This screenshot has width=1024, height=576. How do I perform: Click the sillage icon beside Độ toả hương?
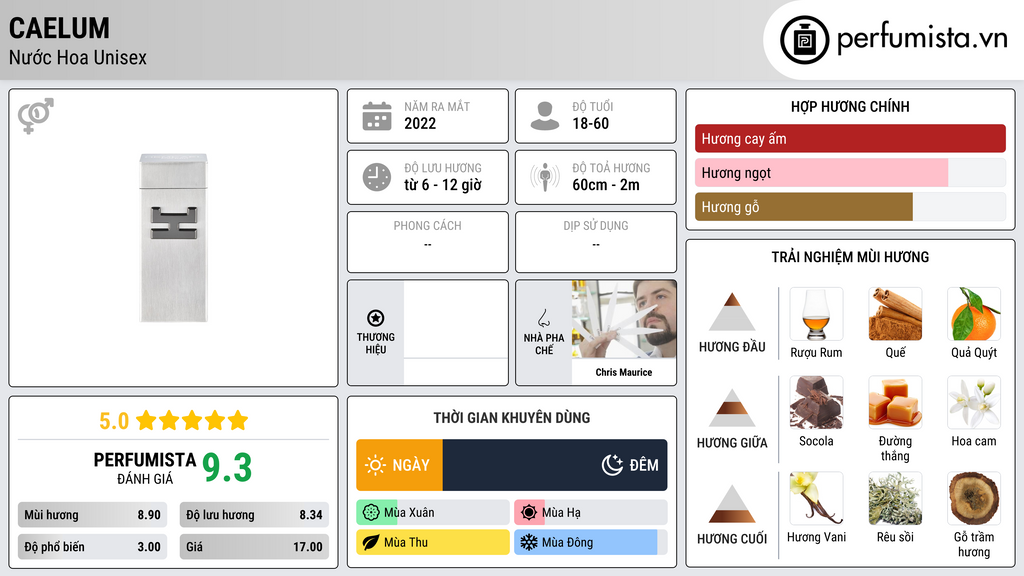(x=545, y=177)
